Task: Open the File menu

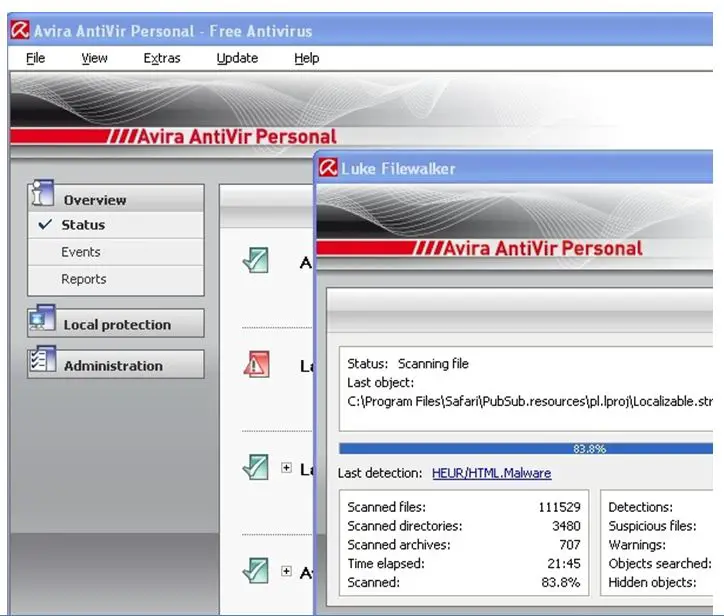Action: [36, 58]
